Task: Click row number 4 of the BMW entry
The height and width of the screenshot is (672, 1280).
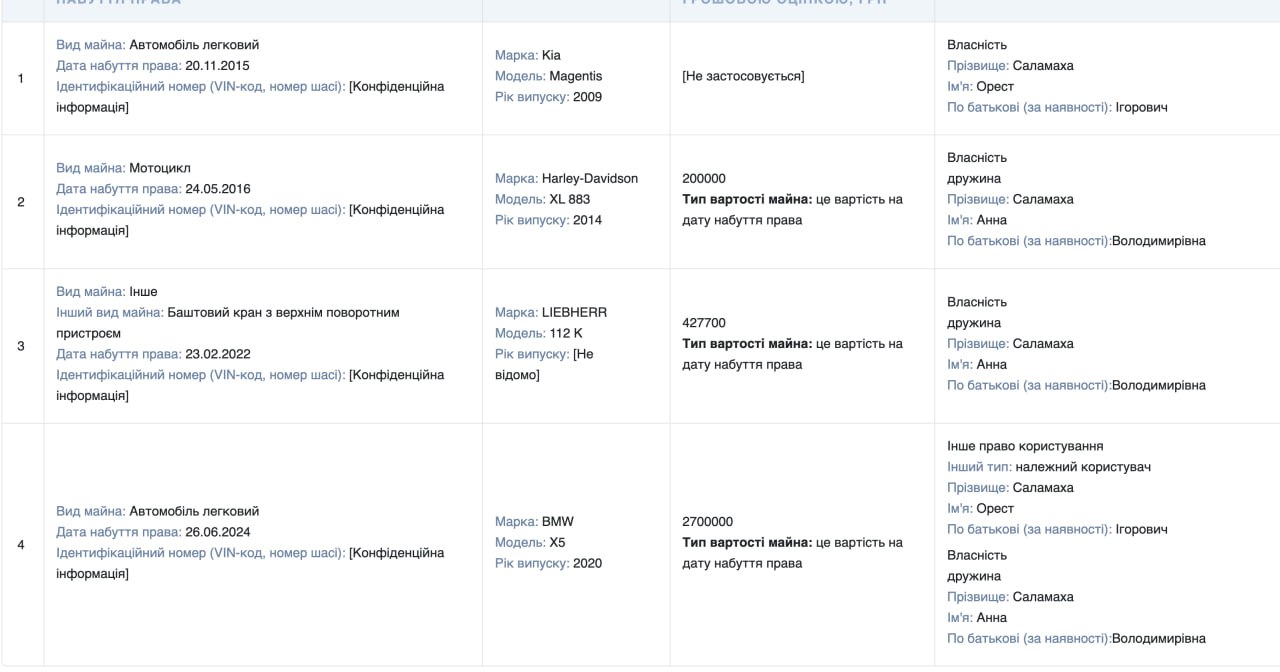Action: point(21,545)
